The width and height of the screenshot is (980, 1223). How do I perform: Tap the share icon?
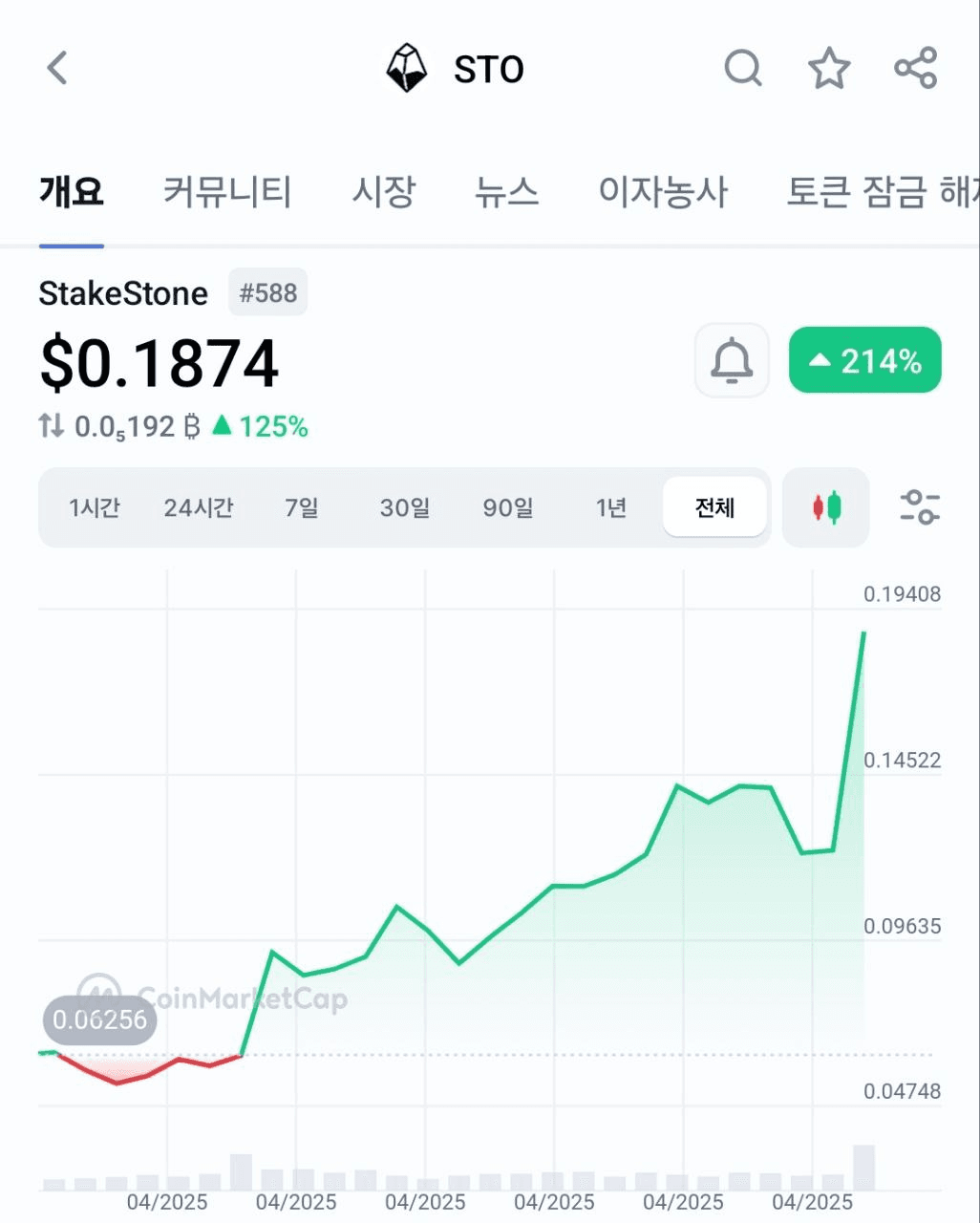point(916,68)
